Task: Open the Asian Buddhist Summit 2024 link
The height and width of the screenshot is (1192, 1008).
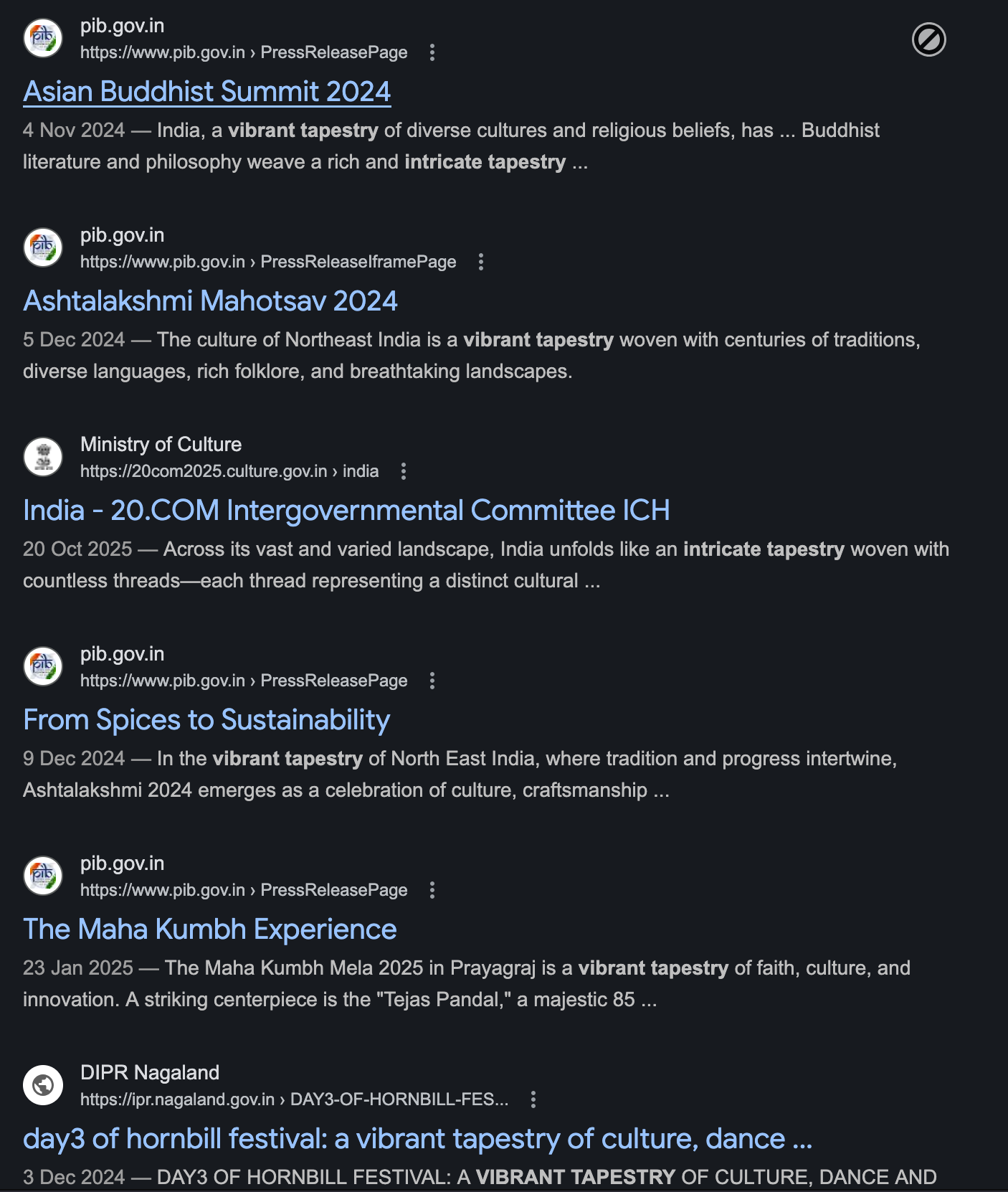Action: 206,92
